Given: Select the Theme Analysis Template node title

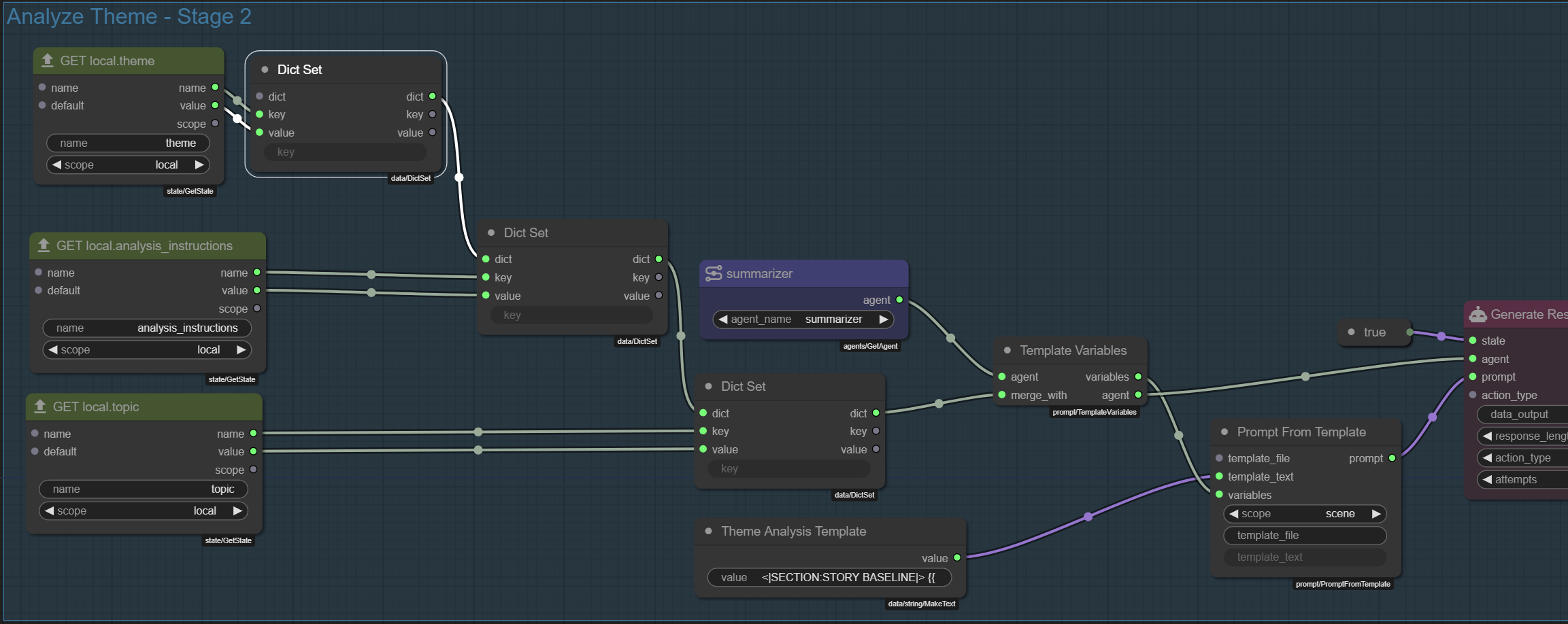Looking at the screenshot, I should [x=793, y=531].
